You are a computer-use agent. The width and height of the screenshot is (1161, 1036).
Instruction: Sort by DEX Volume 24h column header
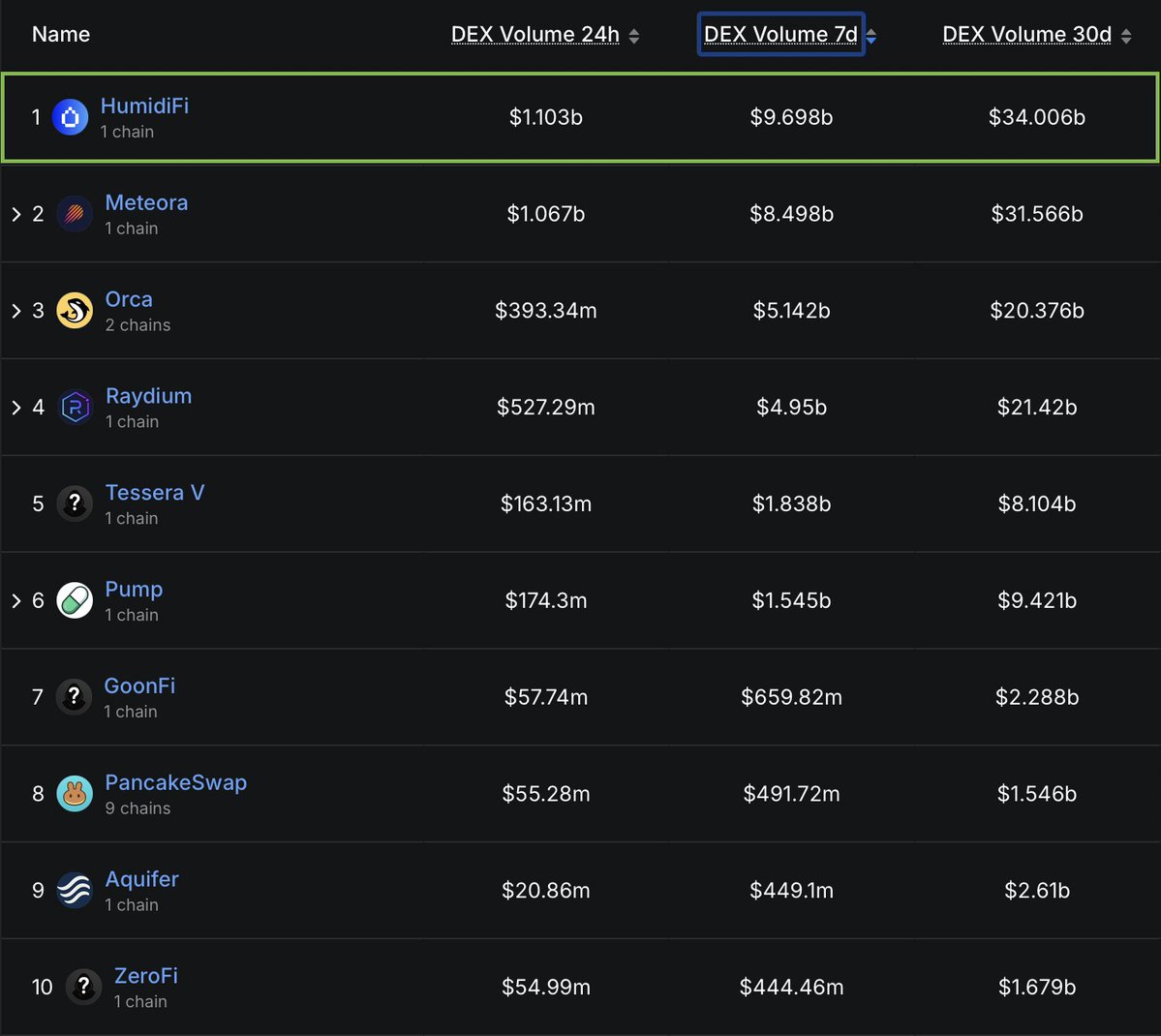click(x=535, y=34)
